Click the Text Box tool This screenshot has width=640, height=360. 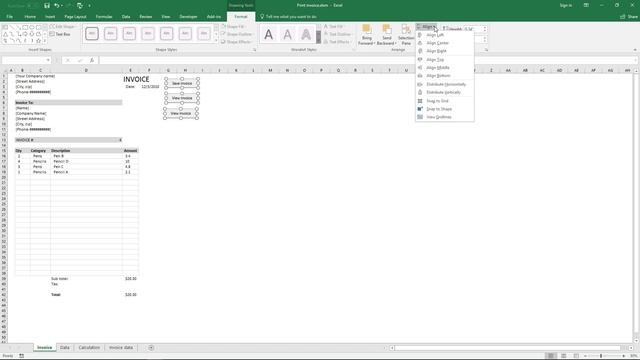[x=60, y=34]
